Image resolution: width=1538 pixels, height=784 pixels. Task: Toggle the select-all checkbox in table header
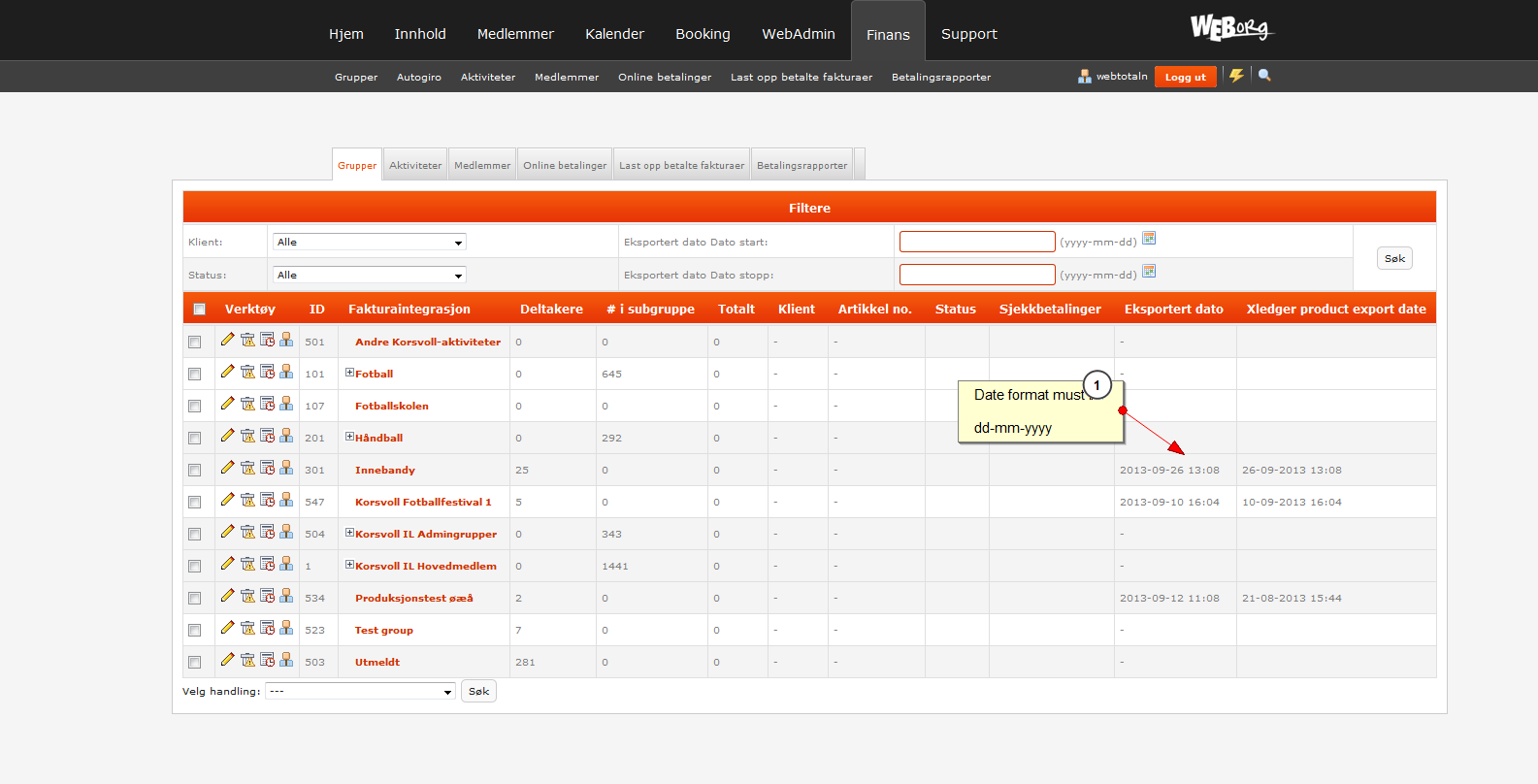click(x=199, y=310)
